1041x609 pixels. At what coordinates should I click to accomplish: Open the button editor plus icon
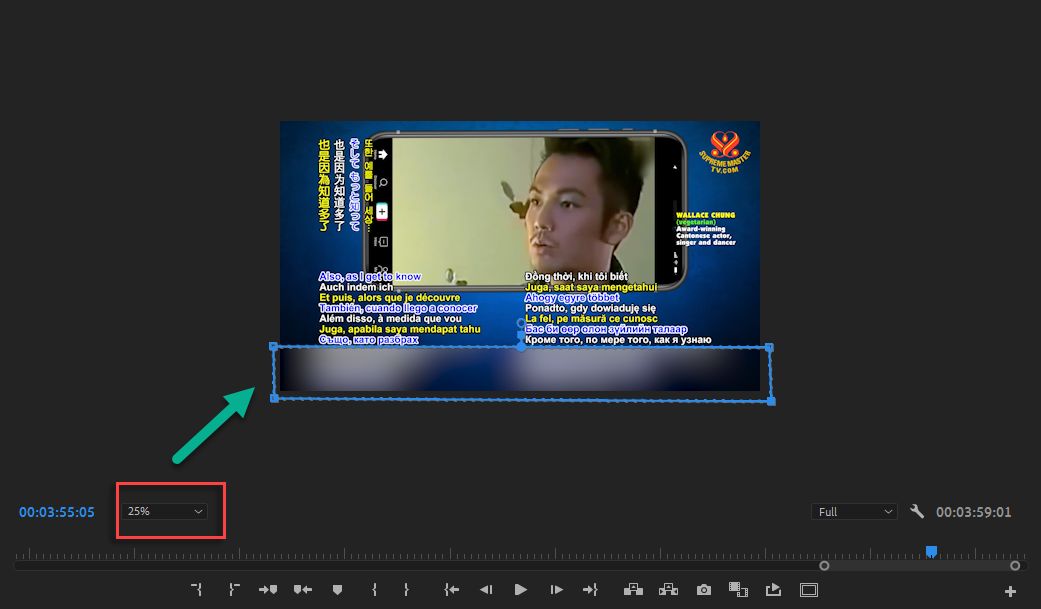point(1010,591)
